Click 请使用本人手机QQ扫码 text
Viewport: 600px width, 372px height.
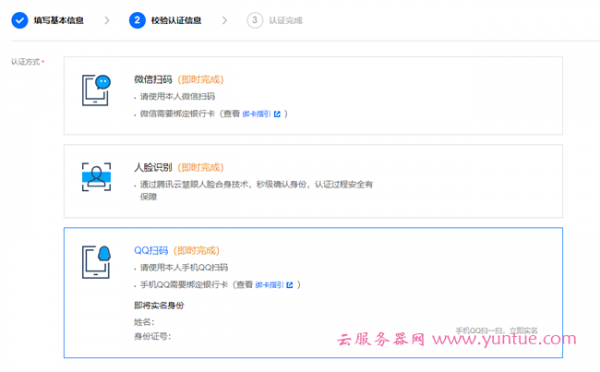pos(184,268)
